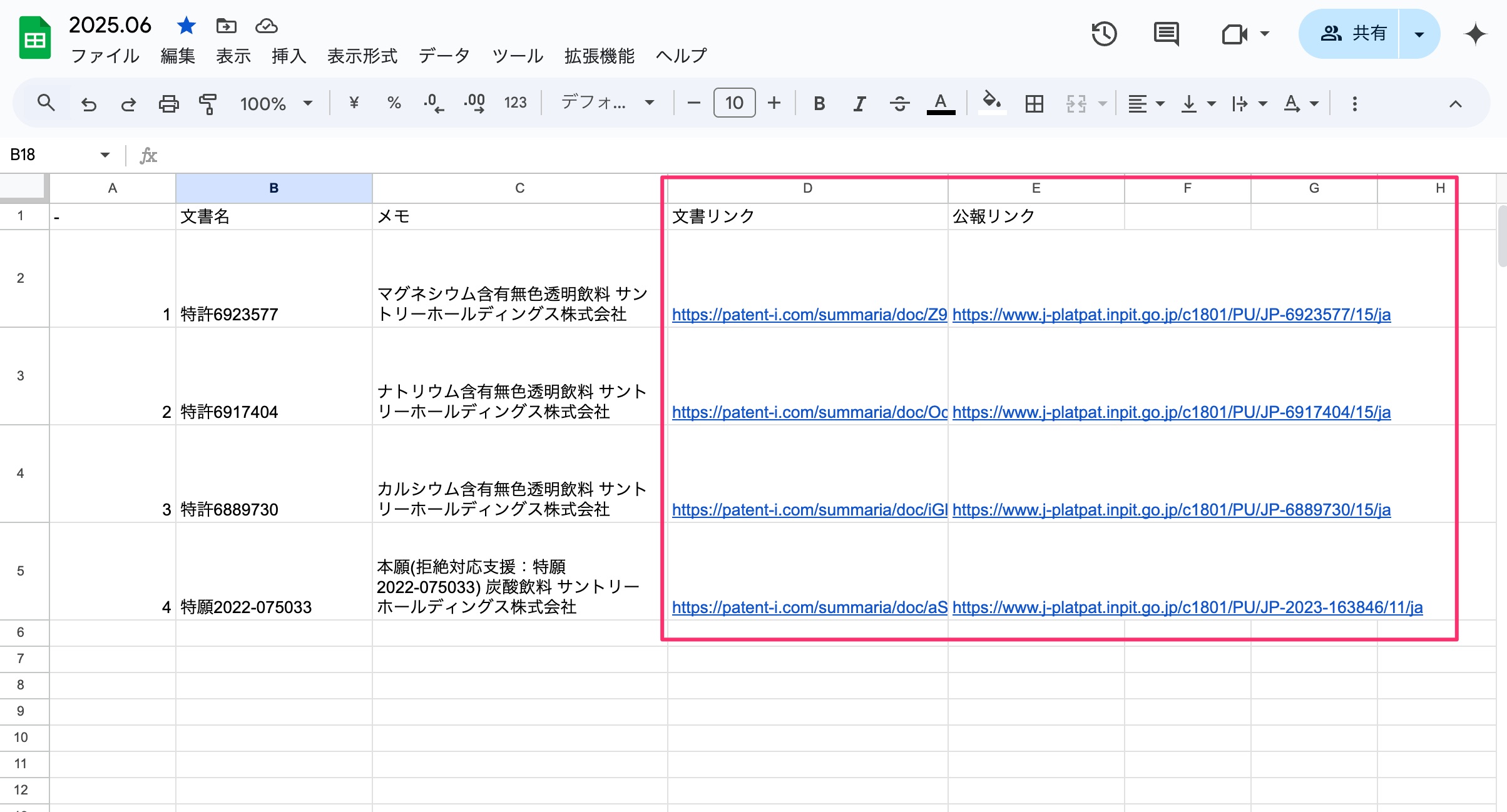1507x812 pixels.
Task: Toggle bold formatting
Action: [x=819, y=103]
